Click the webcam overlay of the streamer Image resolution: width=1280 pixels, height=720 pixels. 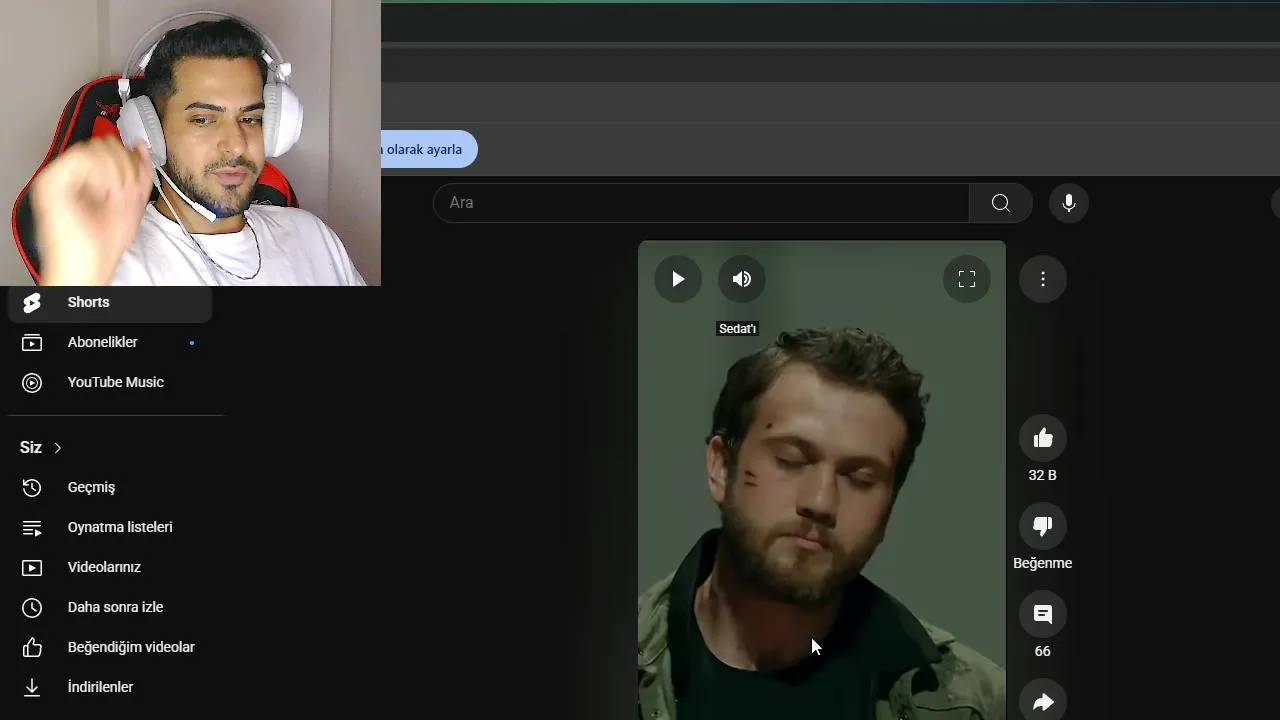pos(190,143)
